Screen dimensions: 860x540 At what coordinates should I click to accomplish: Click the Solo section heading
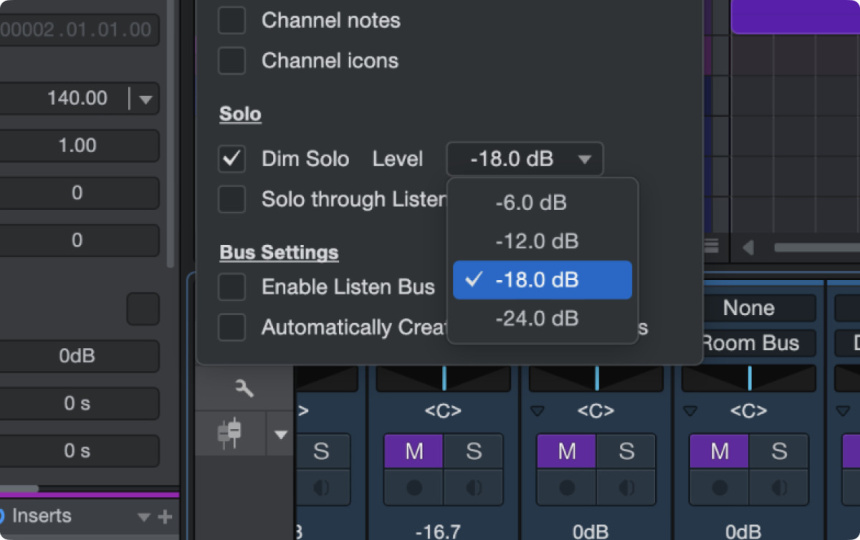click(240, 114)
